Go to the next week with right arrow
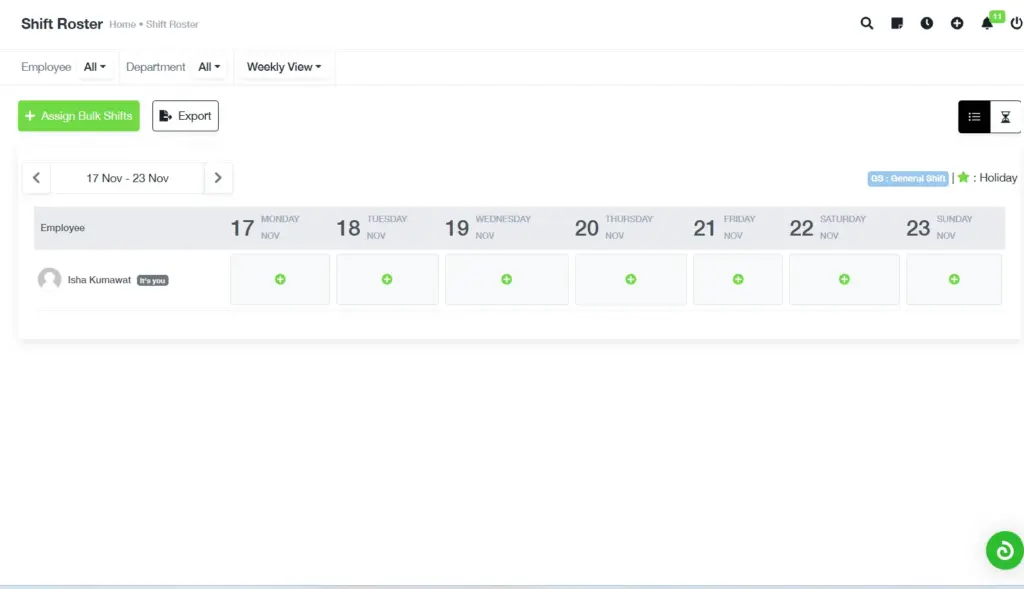Screen dimensions: 1024x589 [x=218, y=177]
